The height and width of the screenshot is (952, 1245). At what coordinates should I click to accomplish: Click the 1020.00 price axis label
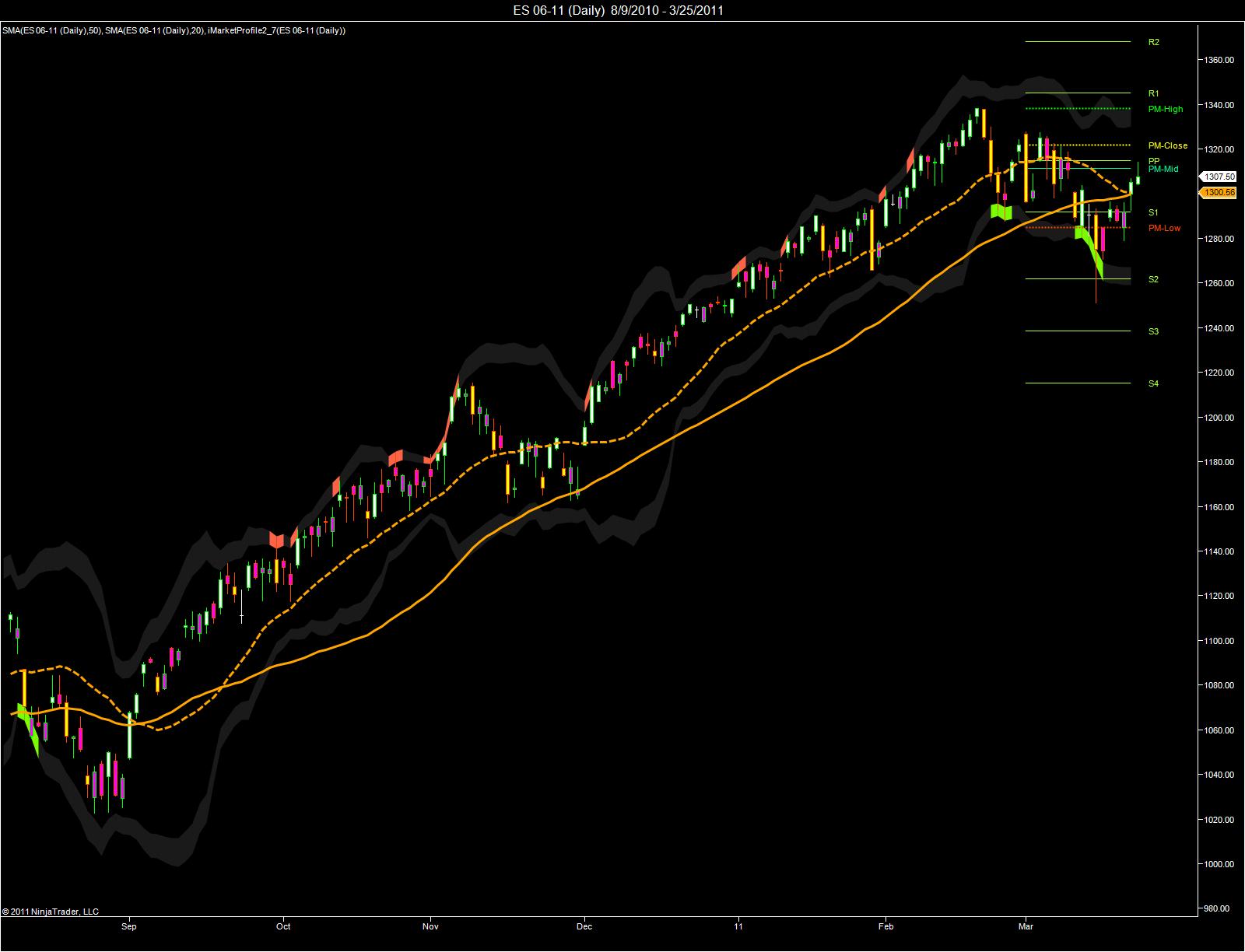(1219, 820)
